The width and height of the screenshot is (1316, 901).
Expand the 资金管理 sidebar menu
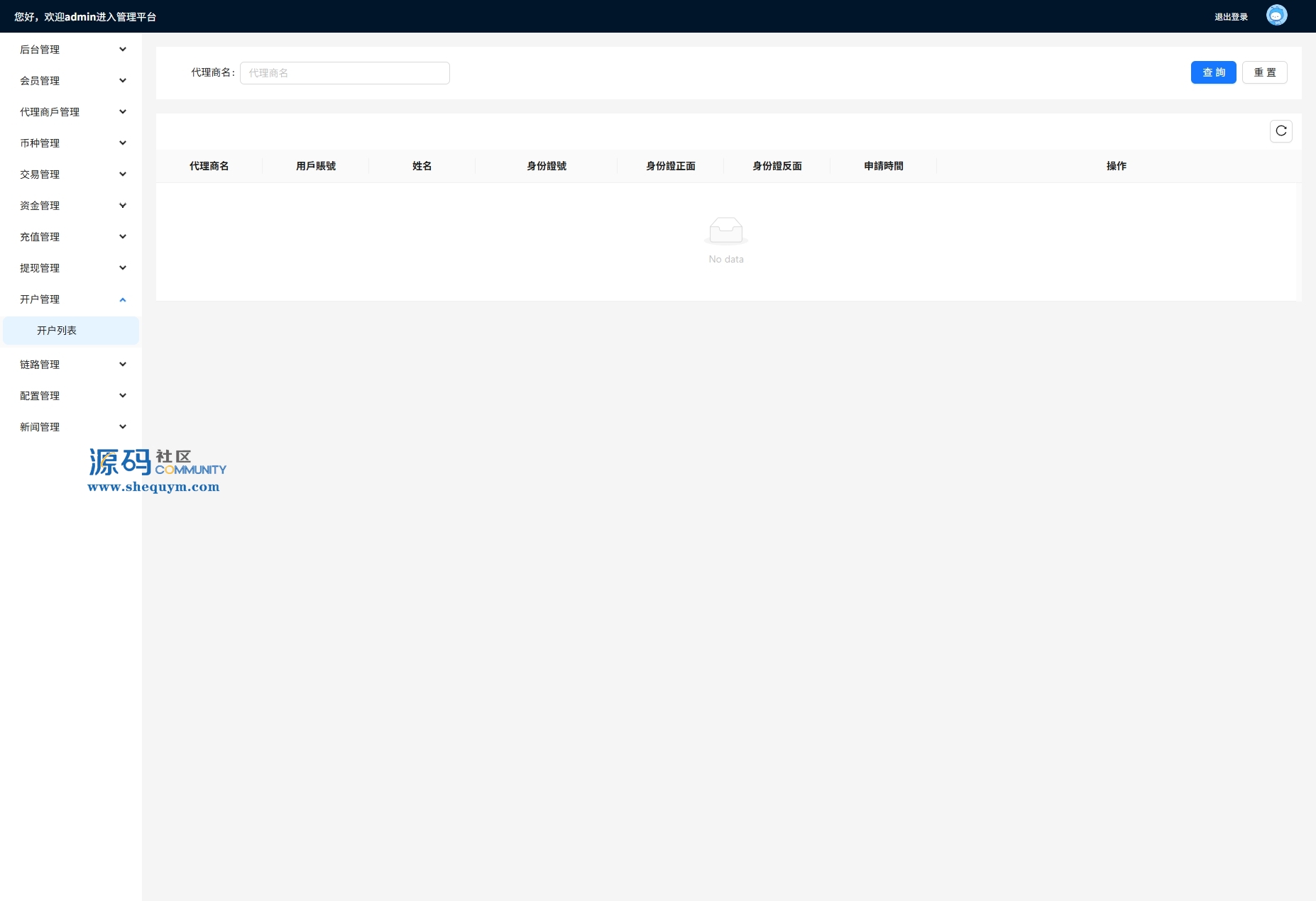tap(71, 206)
